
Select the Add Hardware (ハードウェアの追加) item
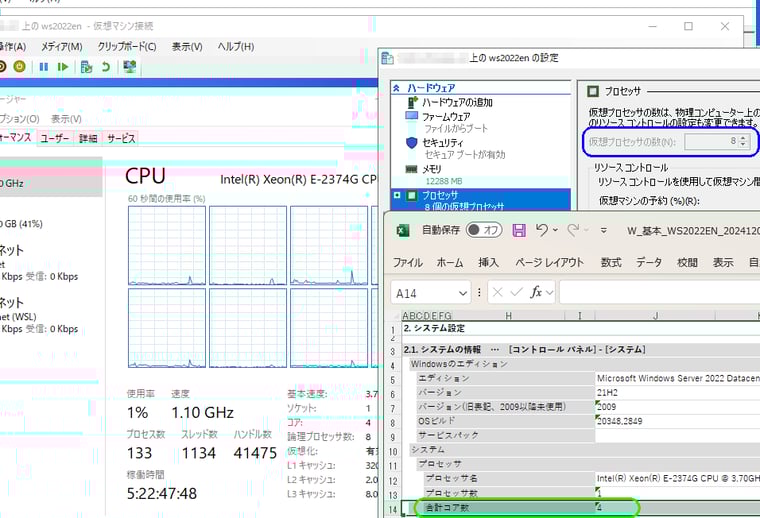457,102
